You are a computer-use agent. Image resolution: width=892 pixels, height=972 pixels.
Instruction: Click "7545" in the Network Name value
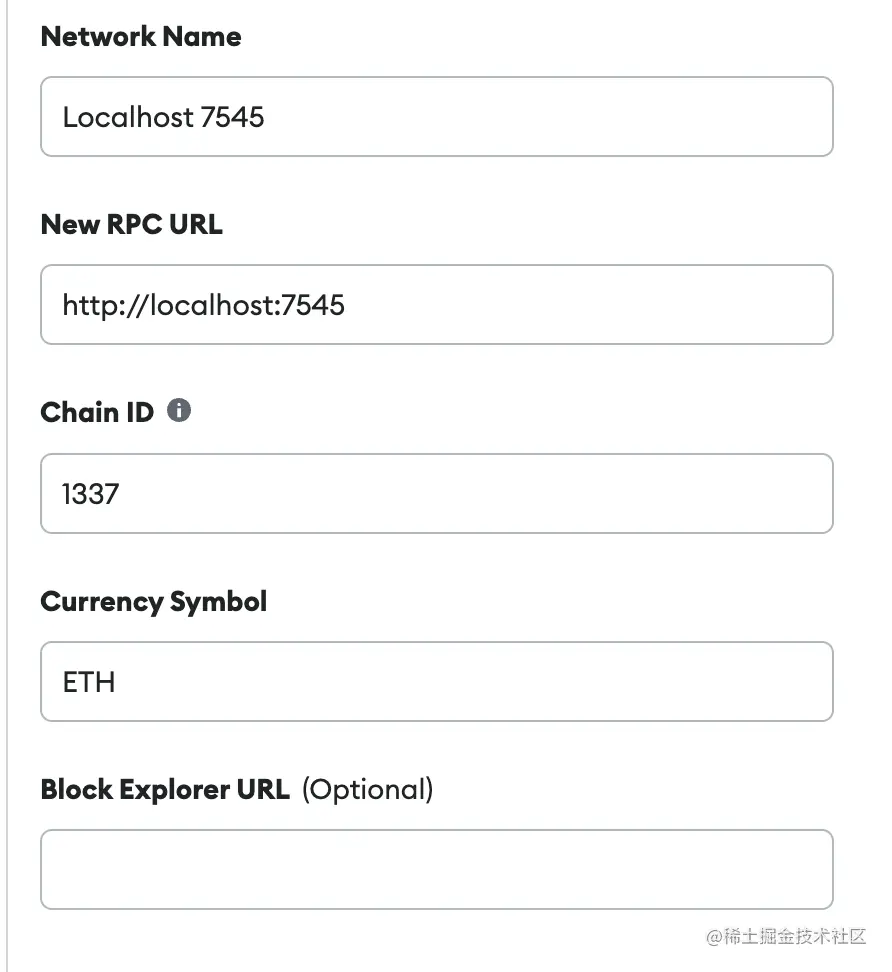click(x=232, y=117)
